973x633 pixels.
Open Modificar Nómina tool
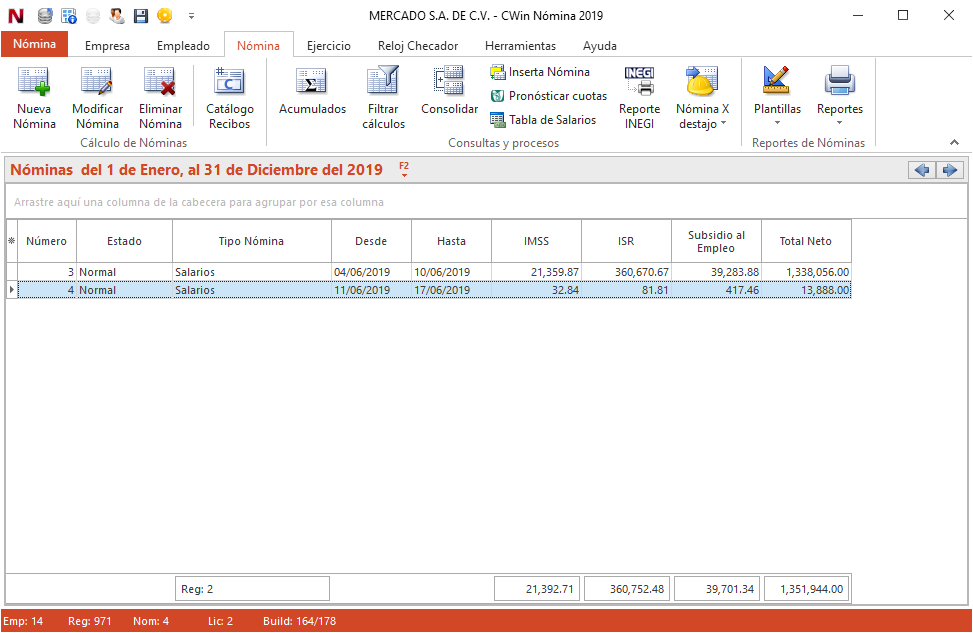click(x=97, y=82)
